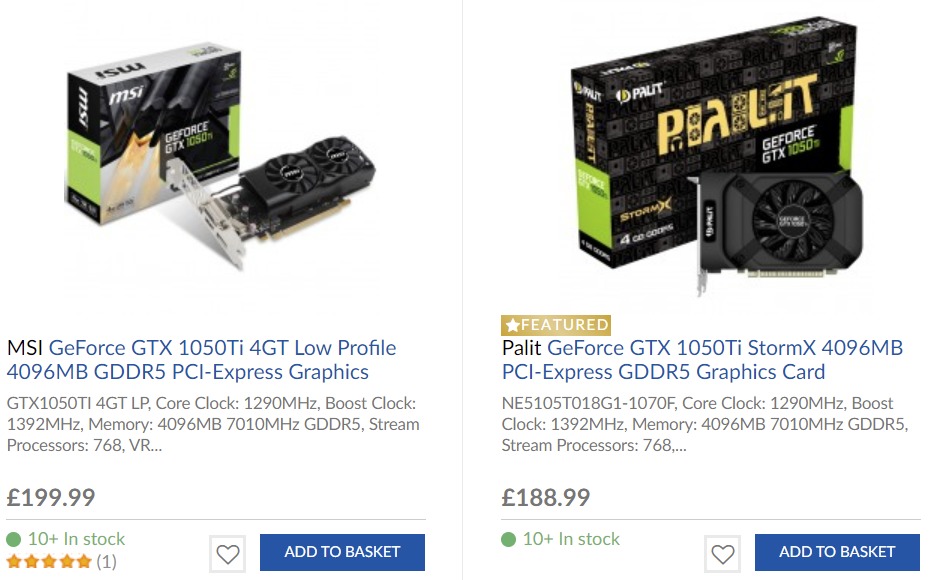Click "10+ In stock" text under Palit card
This screenshot has height=580, width=941.
571,539
